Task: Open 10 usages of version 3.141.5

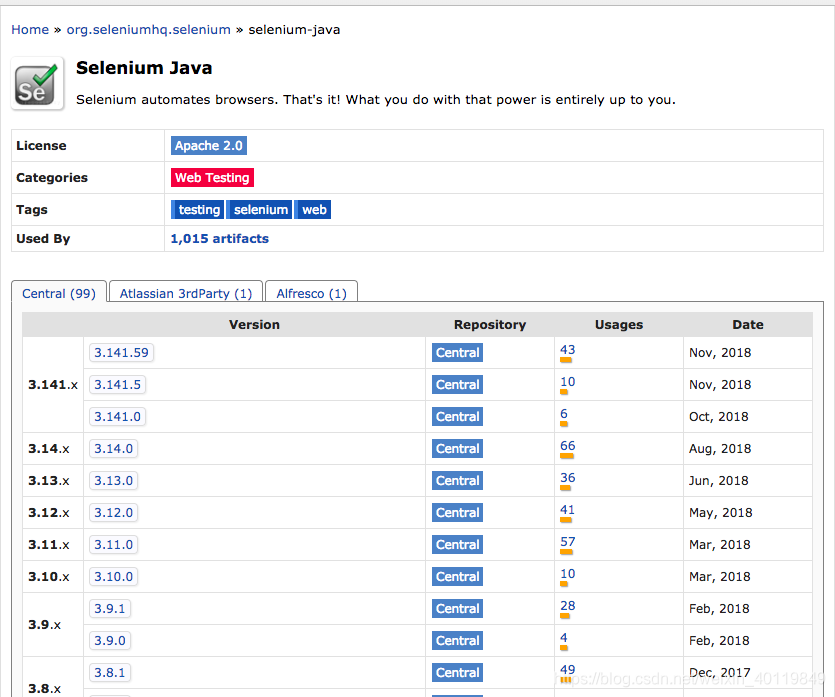Action: click(x=568, y=382)
